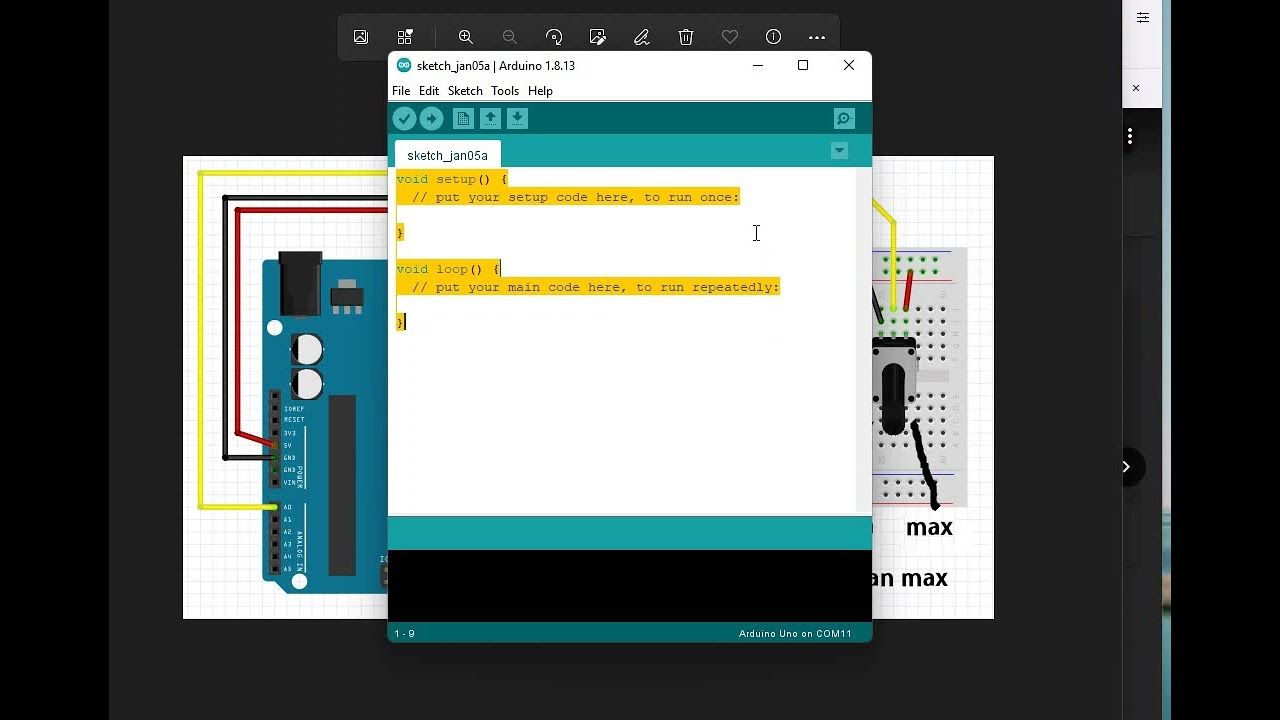Delete the photo with the trash icon
This screenshot has height=720, width=1280.
(686, 37)
